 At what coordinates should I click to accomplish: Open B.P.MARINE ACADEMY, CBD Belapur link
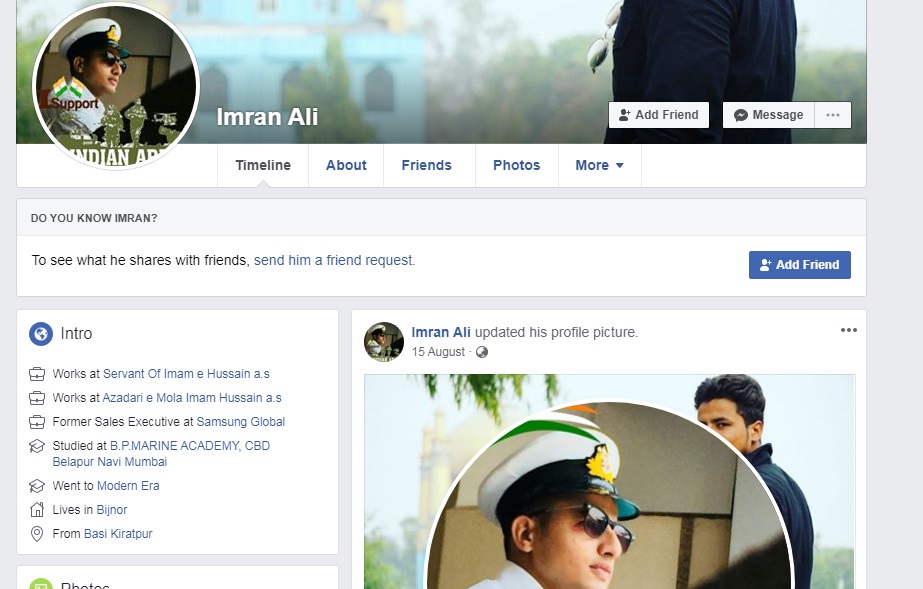pos(161,454)
